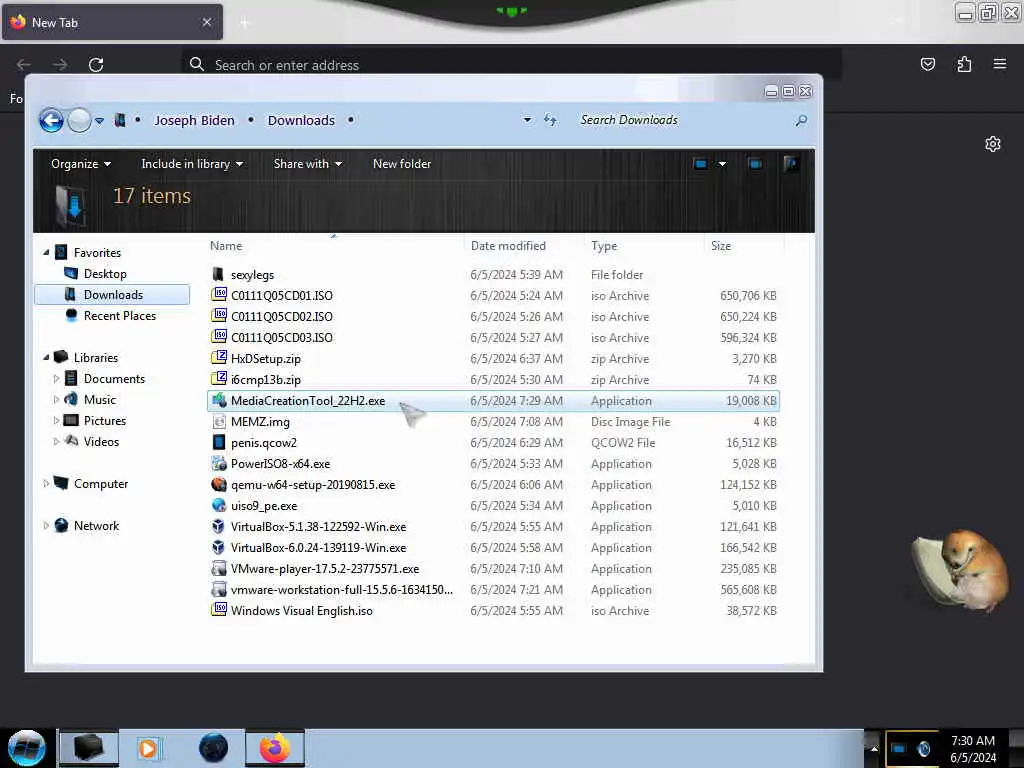1024x768 pixels.
Task: Open Firefox new tab personalize gear
Action: pos(993,144)
